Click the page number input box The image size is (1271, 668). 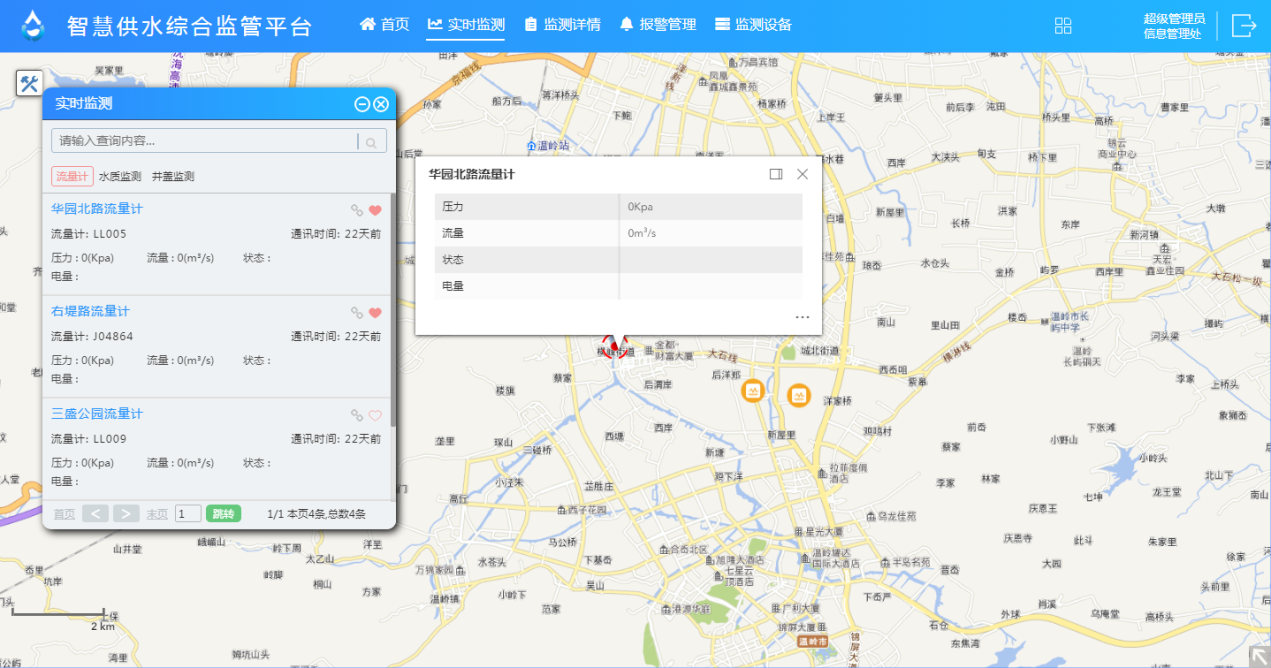(188, 514)
